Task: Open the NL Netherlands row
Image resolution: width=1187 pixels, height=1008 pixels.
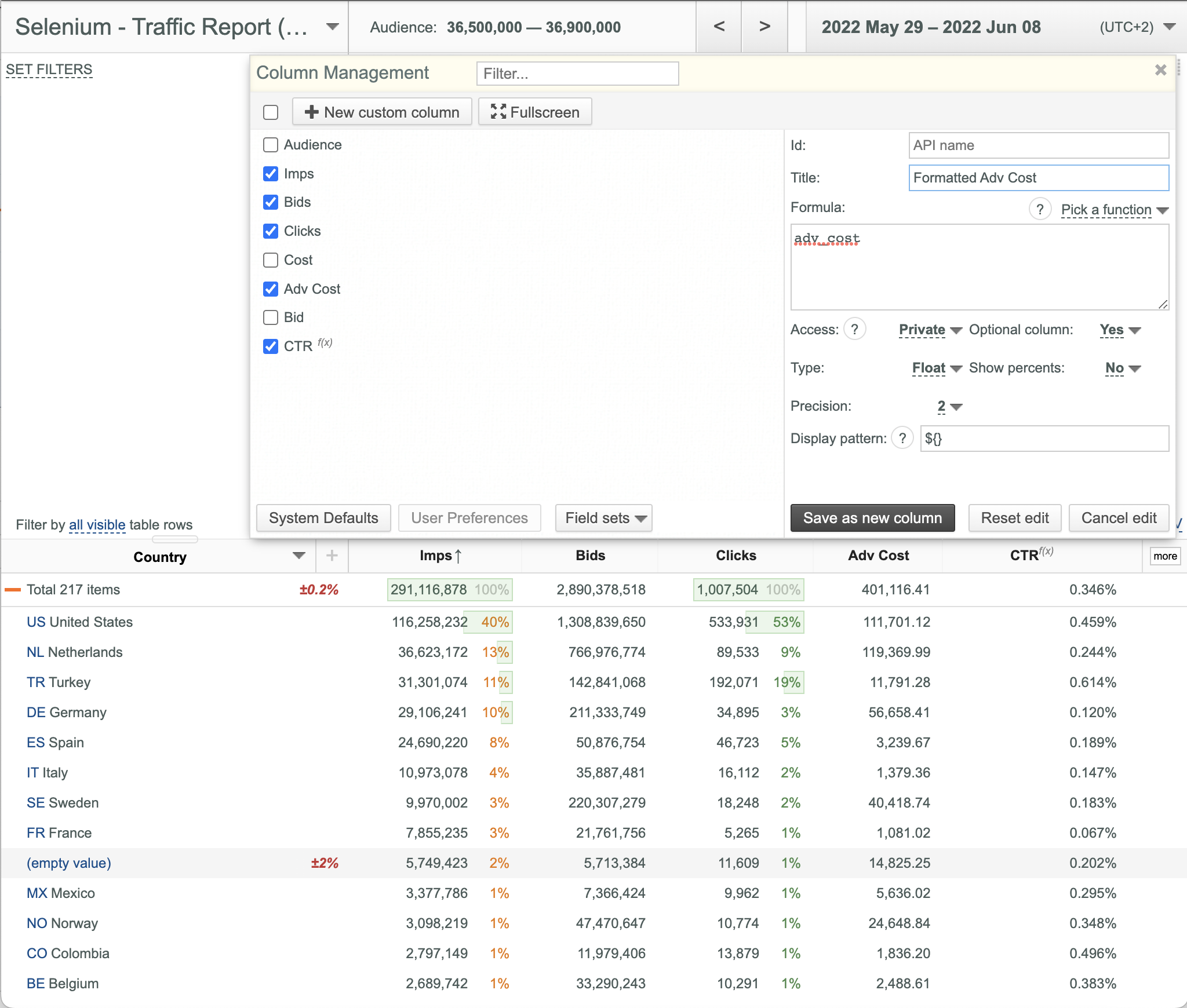Action: click(75, 652)
